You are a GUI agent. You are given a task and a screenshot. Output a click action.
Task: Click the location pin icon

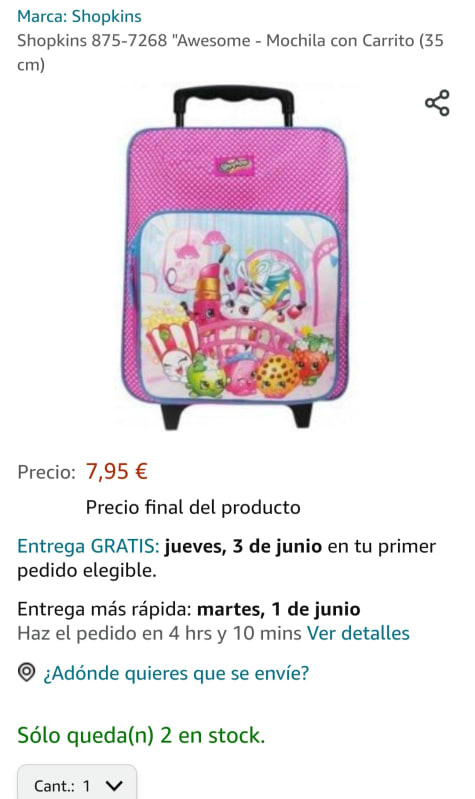27,673
